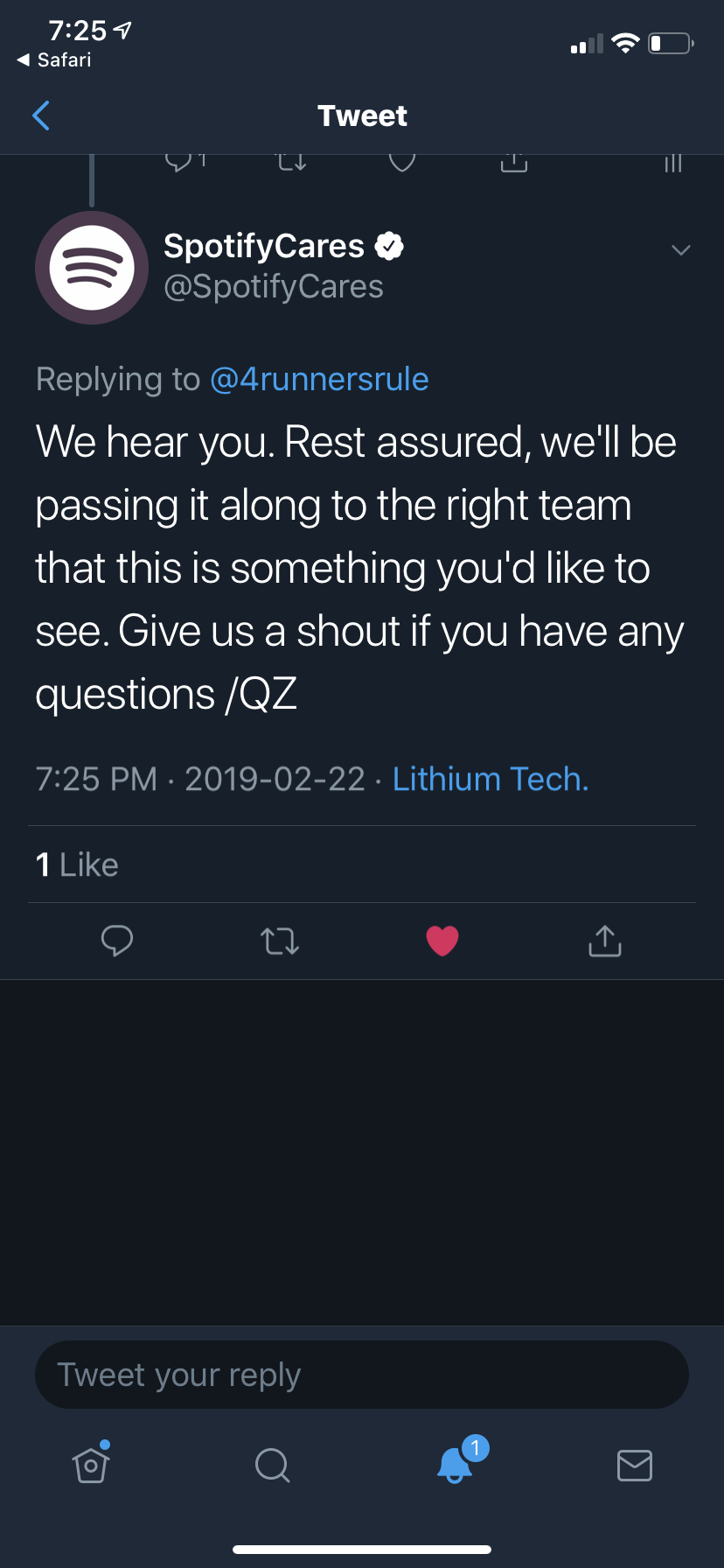Return to Safari via status bar

[x=54, y=59]
